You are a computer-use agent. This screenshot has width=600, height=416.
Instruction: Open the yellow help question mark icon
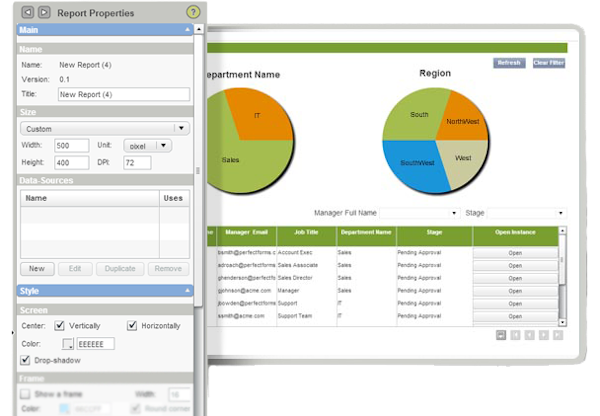[x=193, y=12]
